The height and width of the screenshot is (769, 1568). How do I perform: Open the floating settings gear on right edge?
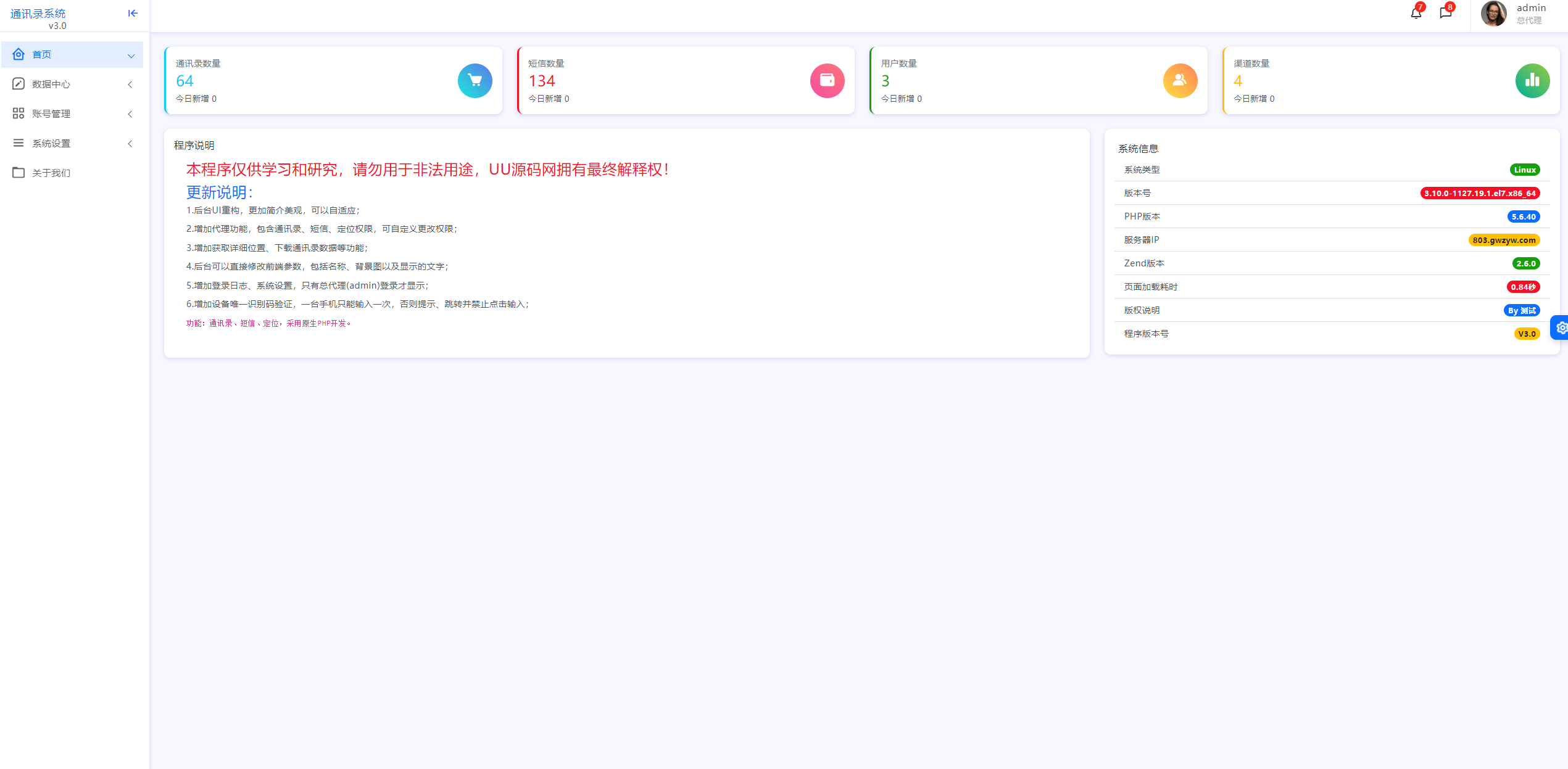[1561, 327]
